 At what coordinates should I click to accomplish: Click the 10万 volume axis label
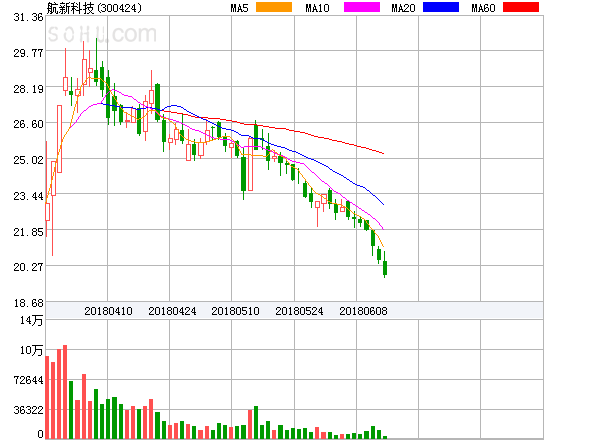coord(32,350)
